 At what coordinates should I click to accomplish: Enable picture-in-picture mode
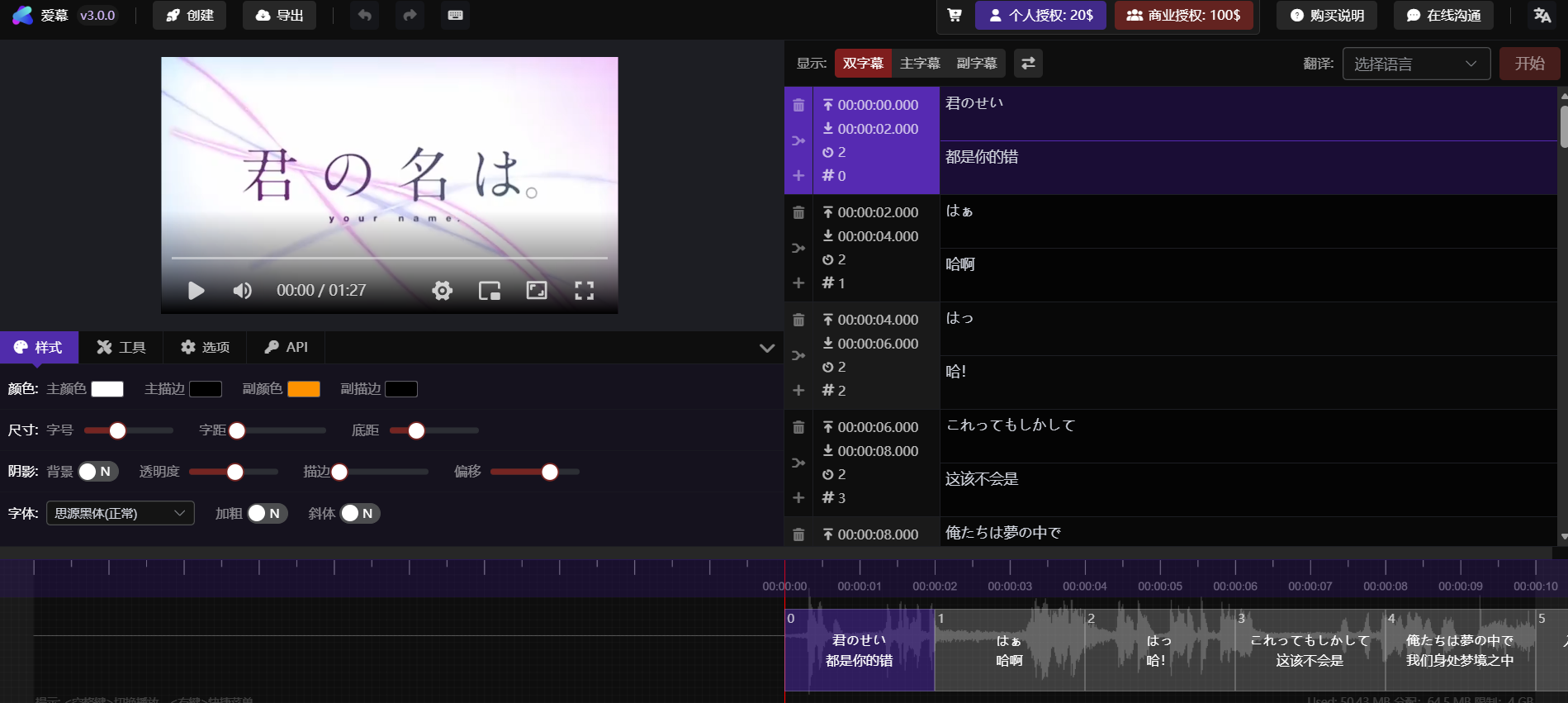point(490,290)
